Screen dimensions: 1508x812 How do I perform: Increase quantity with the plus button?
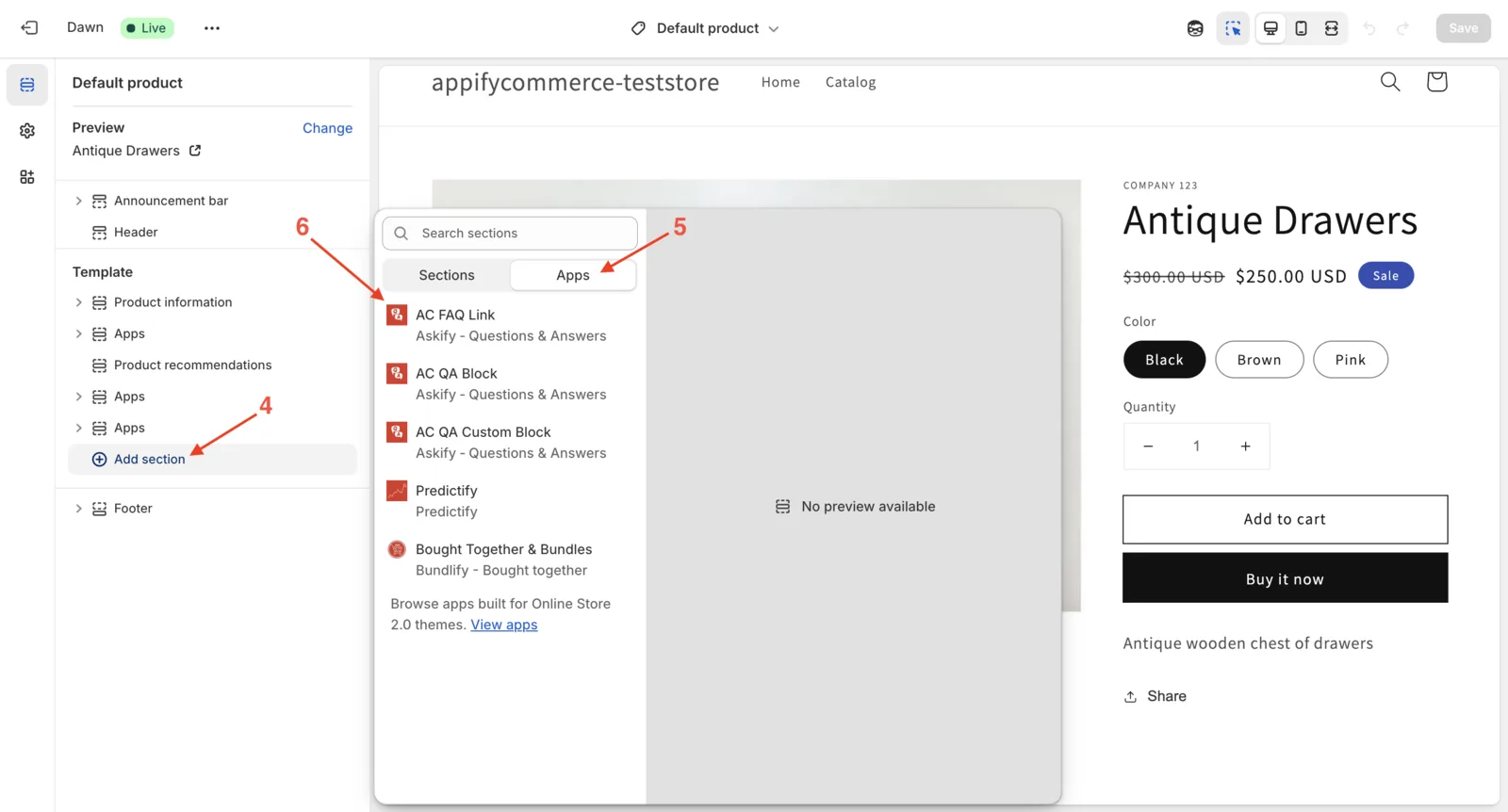click(1245, 447)
